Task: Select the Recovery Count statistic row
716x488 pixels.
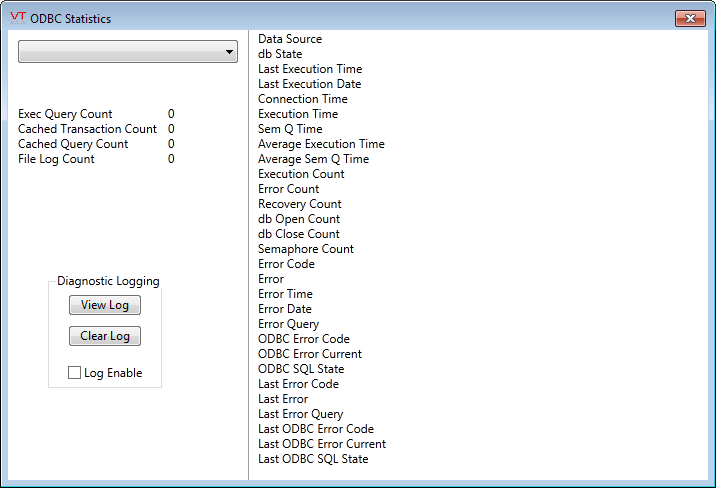Action: pos(300,204)
